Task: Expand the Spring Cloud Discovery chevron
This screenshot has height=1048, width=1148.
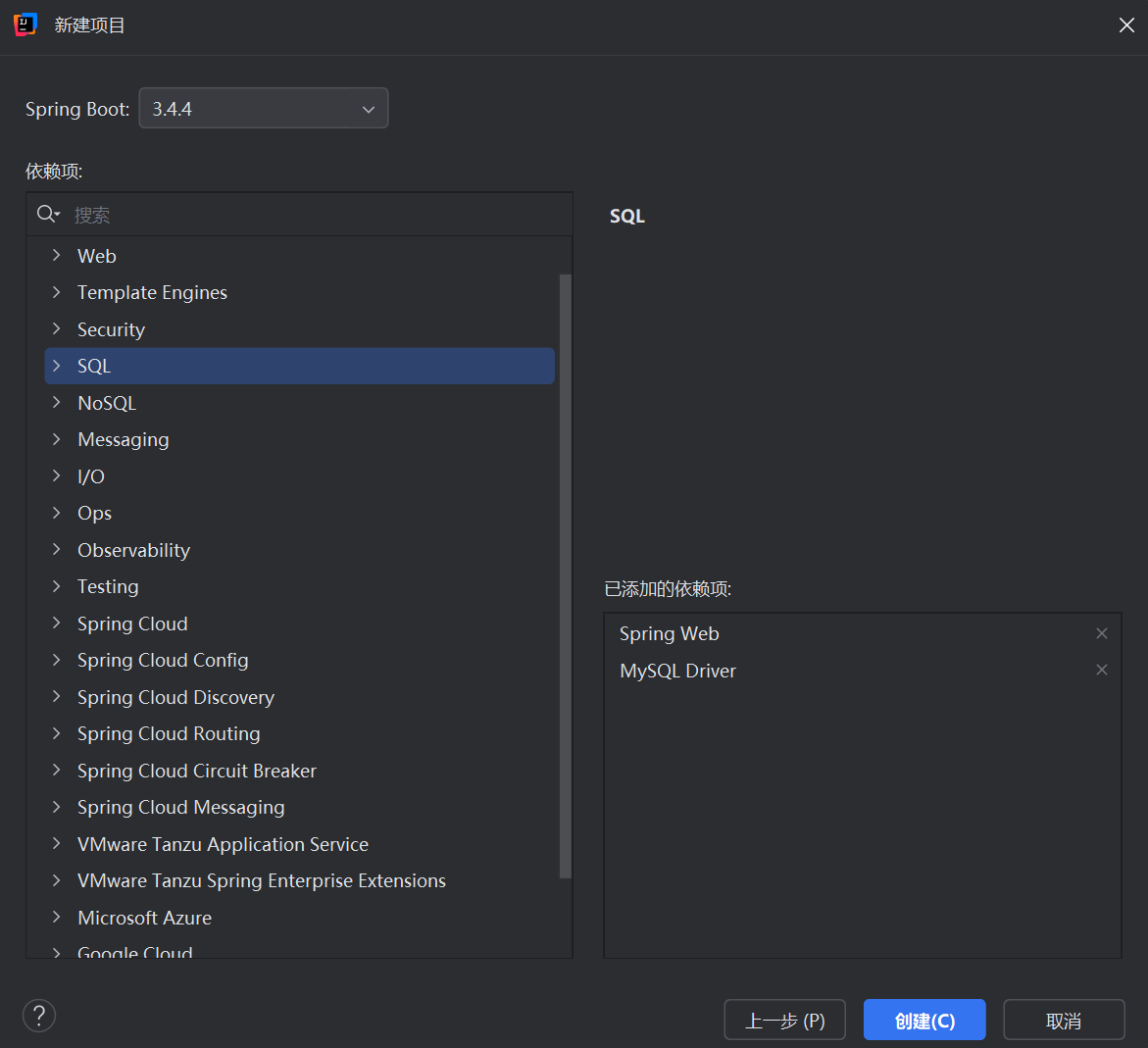Action: (x=57, y=696)
